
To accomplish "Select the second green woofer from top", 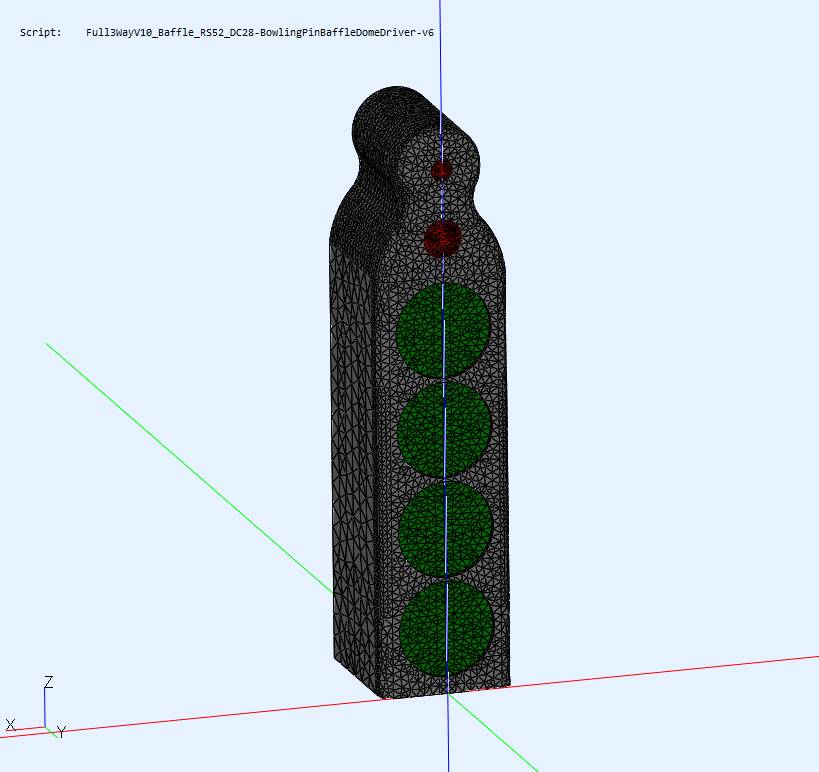I will 444,429.
